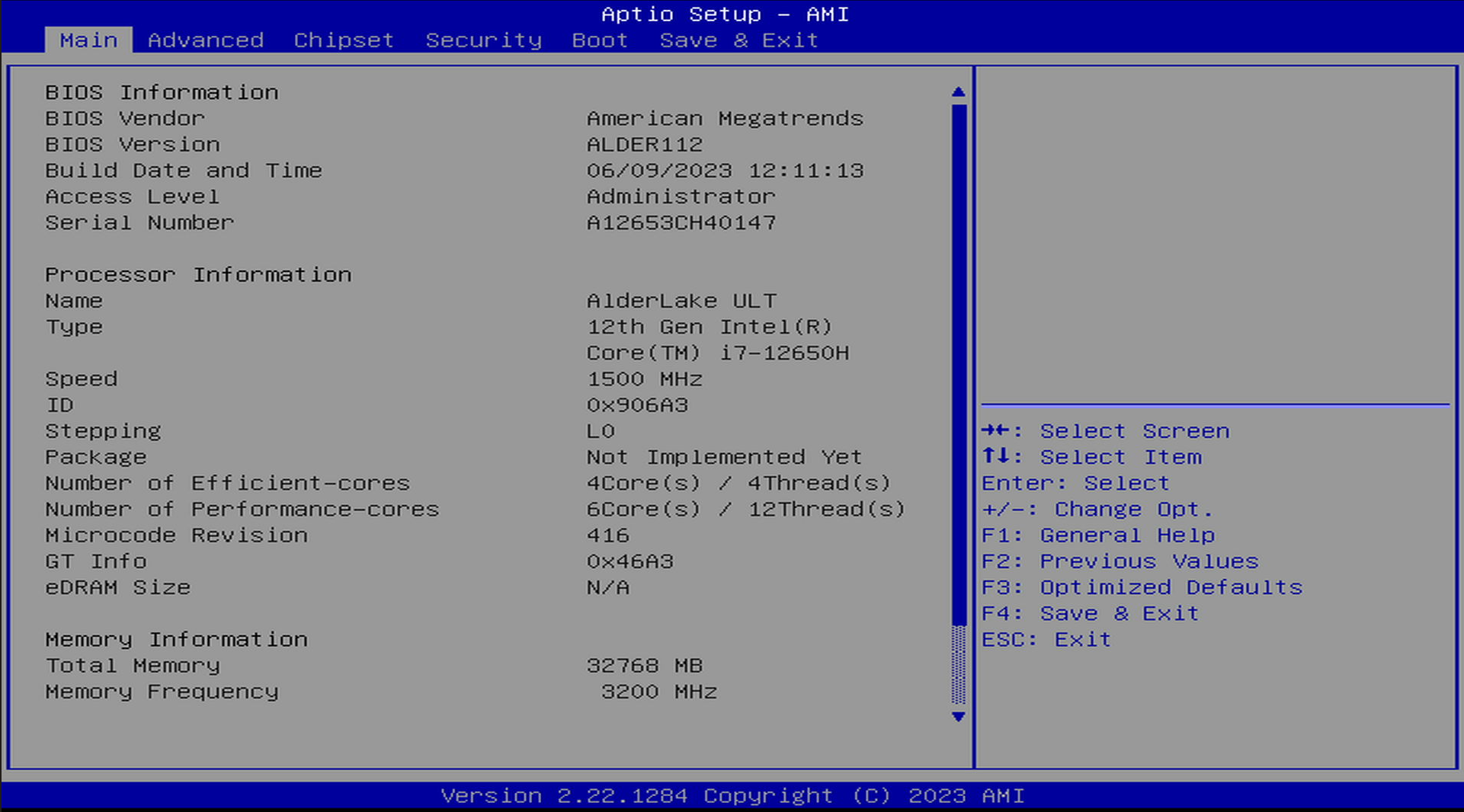1464x812 pixels.
Task: Click the 0x906A3 ID value
Action: pos(637,404)
